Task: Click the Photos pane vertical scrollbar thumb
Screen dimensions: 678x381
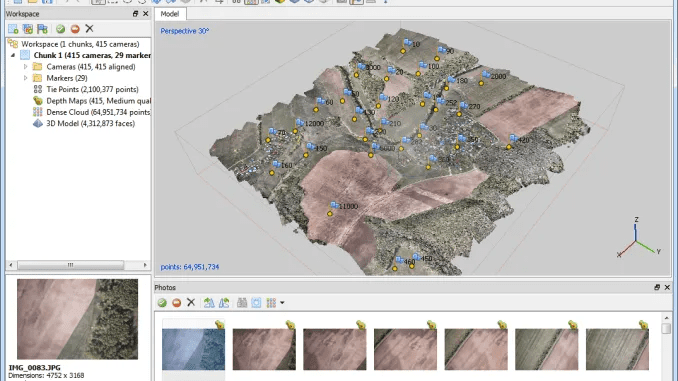Action: (666, 329)
